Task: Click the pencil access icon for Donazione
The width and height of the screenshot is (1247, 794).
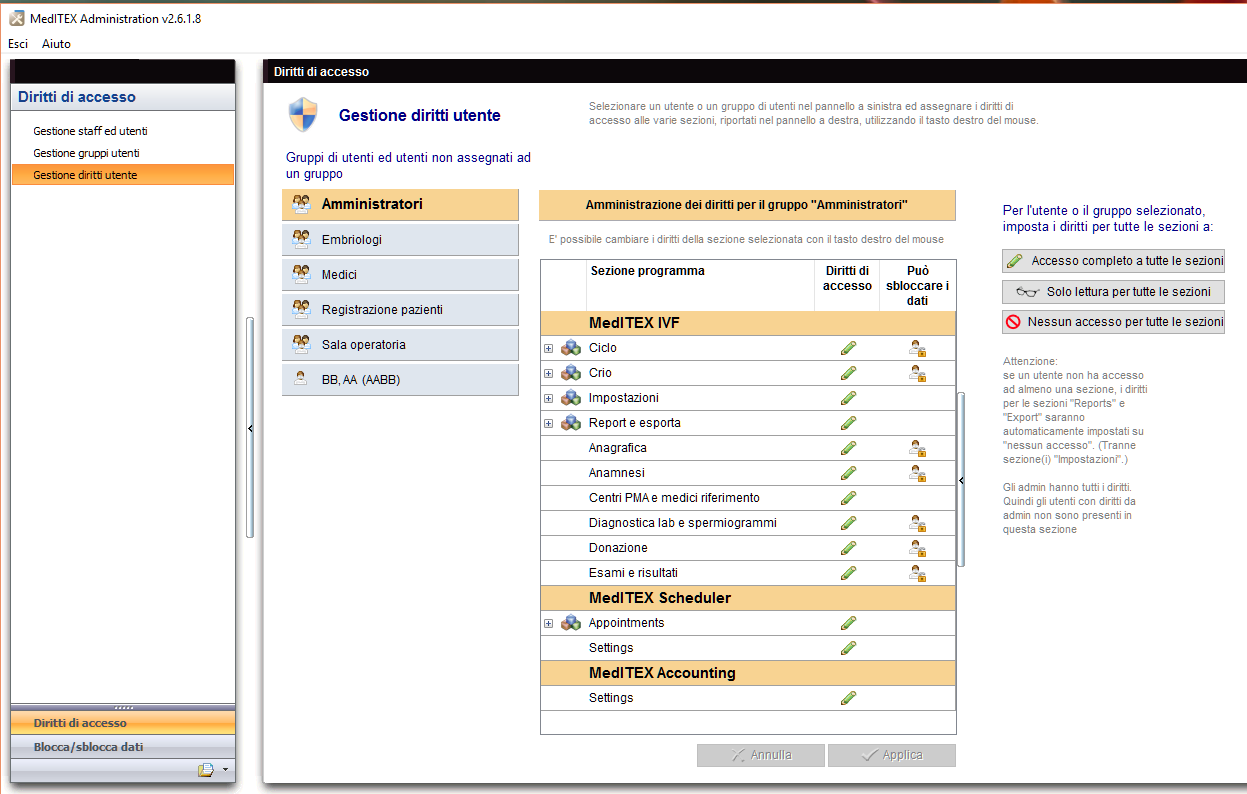Action: tap(848, 548)
